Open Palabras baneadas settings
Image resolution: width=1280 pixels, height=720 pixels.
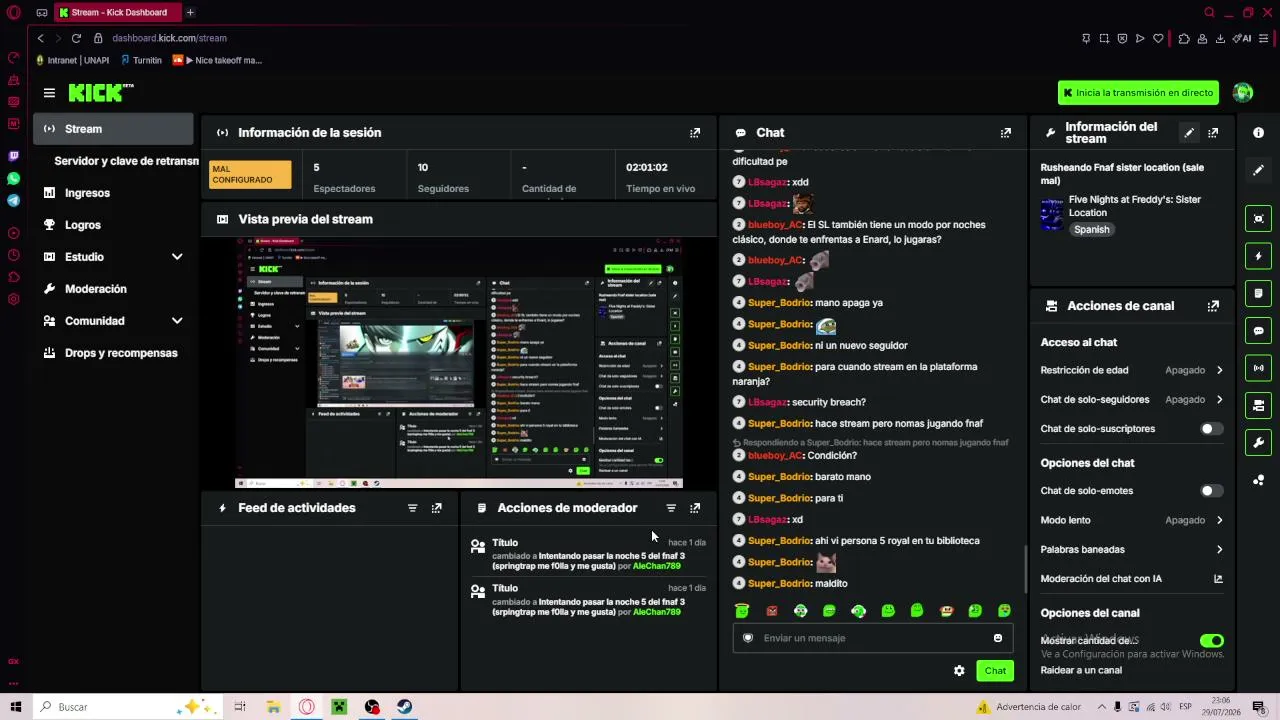[1131, 549]
